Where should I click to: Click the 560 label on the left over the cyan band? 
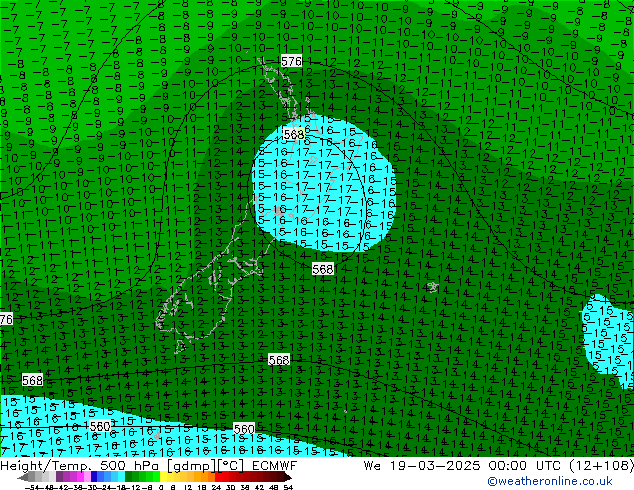click(100, 426)
